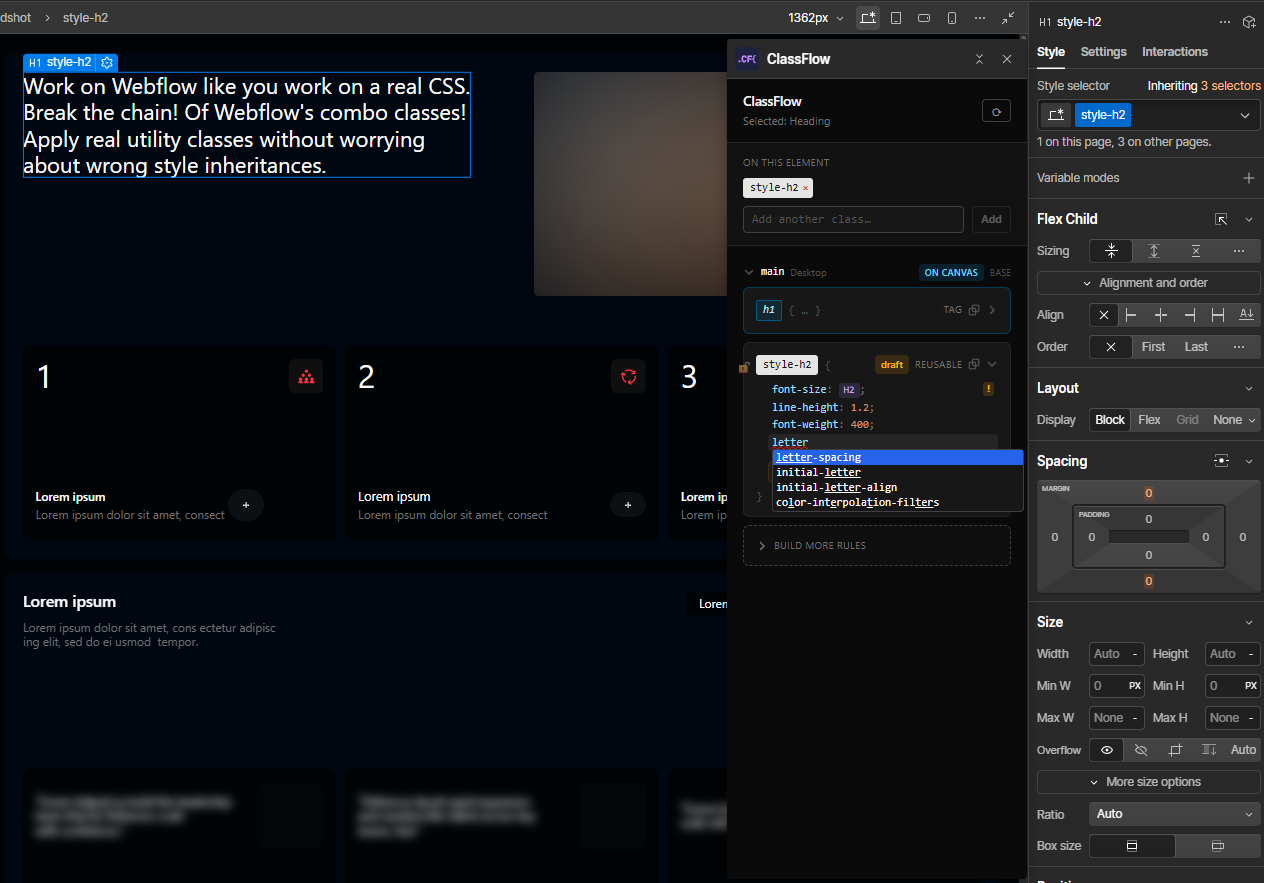Collapse 'Alignment and order' expander
The height and width of the screenshot is (883, 1264).
click(1149, 283)
